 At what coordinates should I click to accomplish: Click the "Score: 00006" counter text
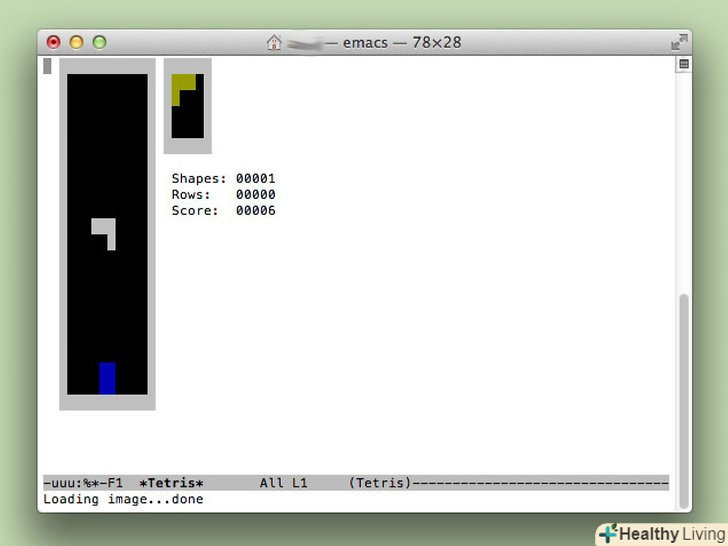coord(223,210)
